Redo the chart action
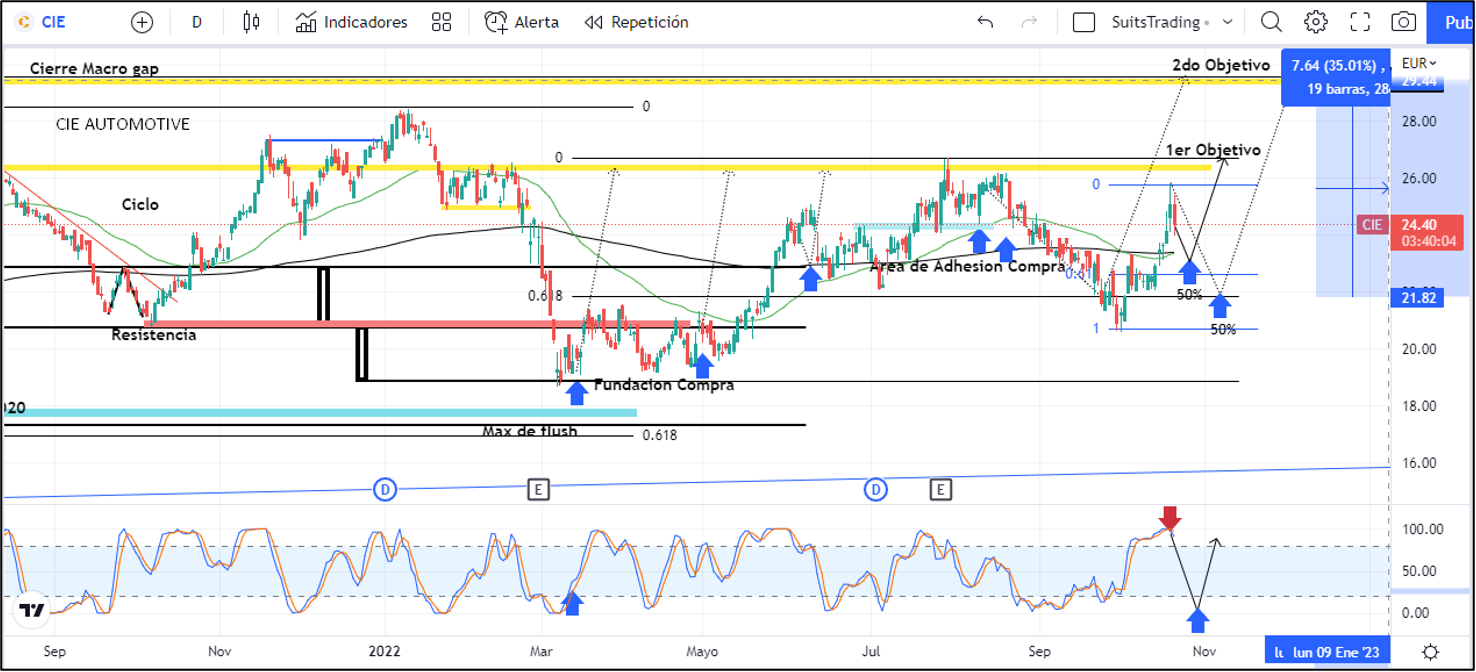The height and width of the screenshot is (672, 1476). (x=1029, y=22)
